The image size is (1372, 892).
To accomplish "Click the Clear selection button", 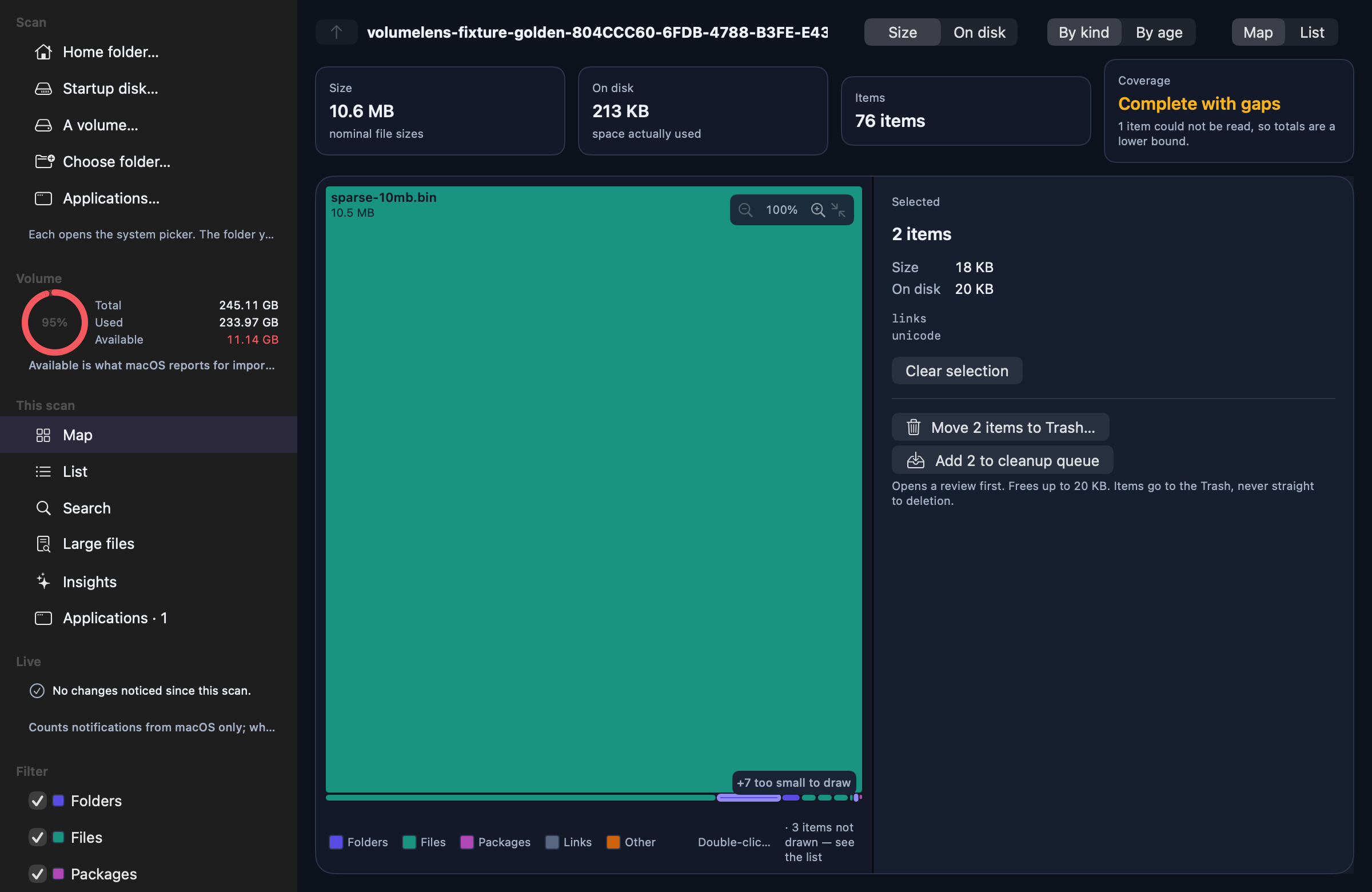I will [x=957, y=371].
